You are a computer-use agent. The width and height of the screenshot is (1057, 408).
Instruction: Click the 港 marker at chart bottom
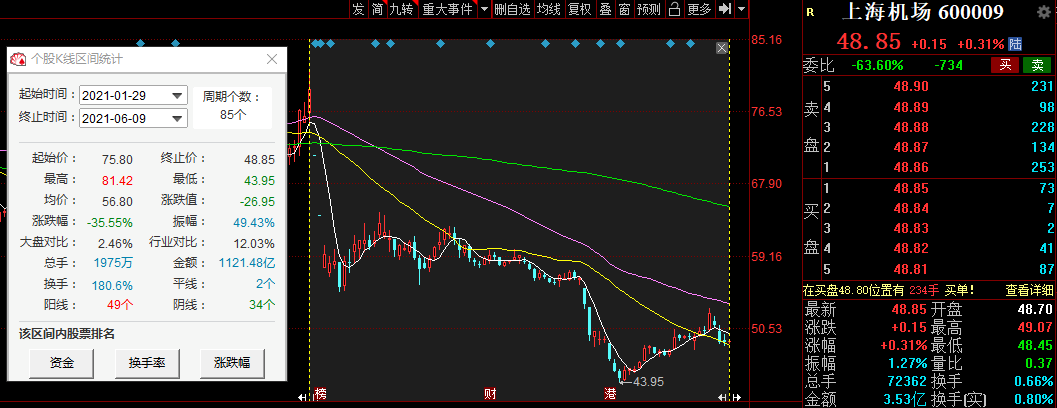pyautogui.click(x=610, y=394)
